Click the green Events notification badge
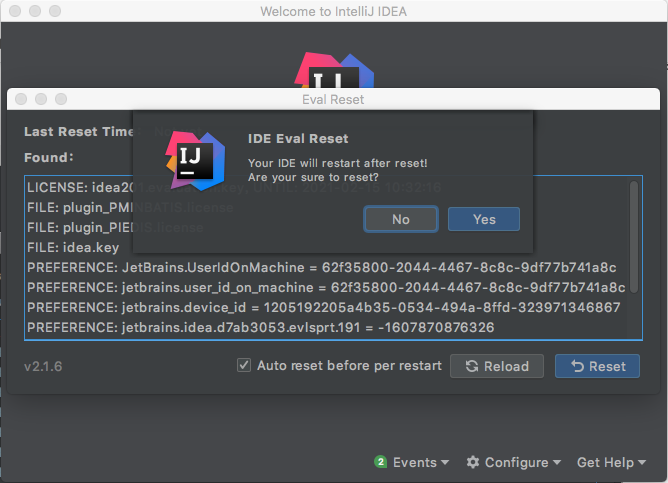 [x=380, y=462]
